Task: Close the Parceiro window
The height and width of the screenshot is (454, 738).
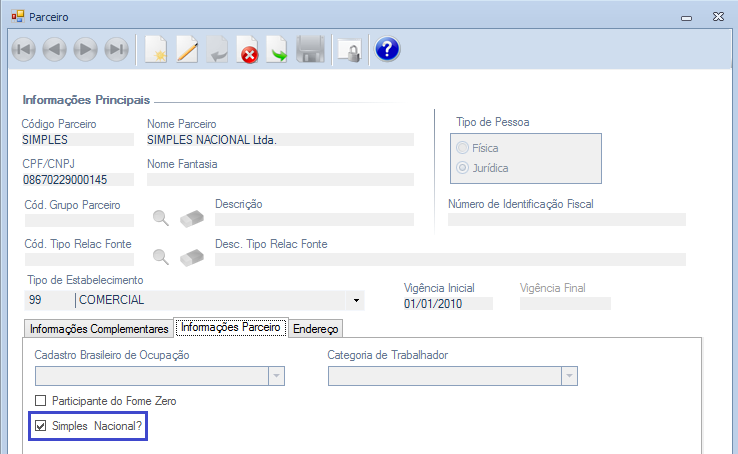Action: click(718, 16)
